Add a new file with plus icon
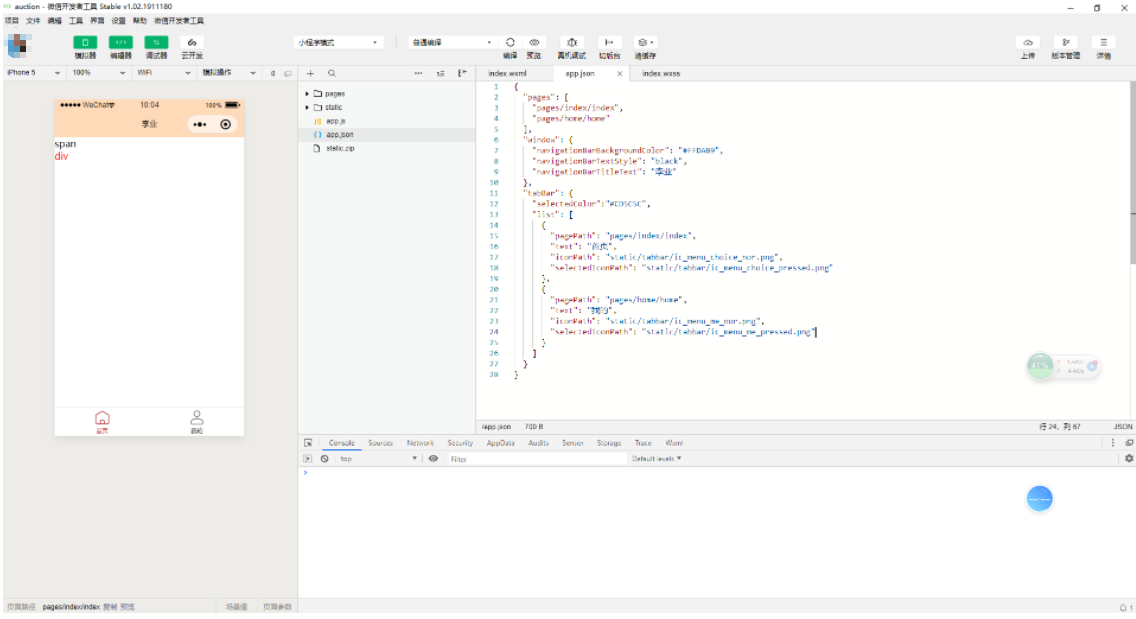 (310, 74)
